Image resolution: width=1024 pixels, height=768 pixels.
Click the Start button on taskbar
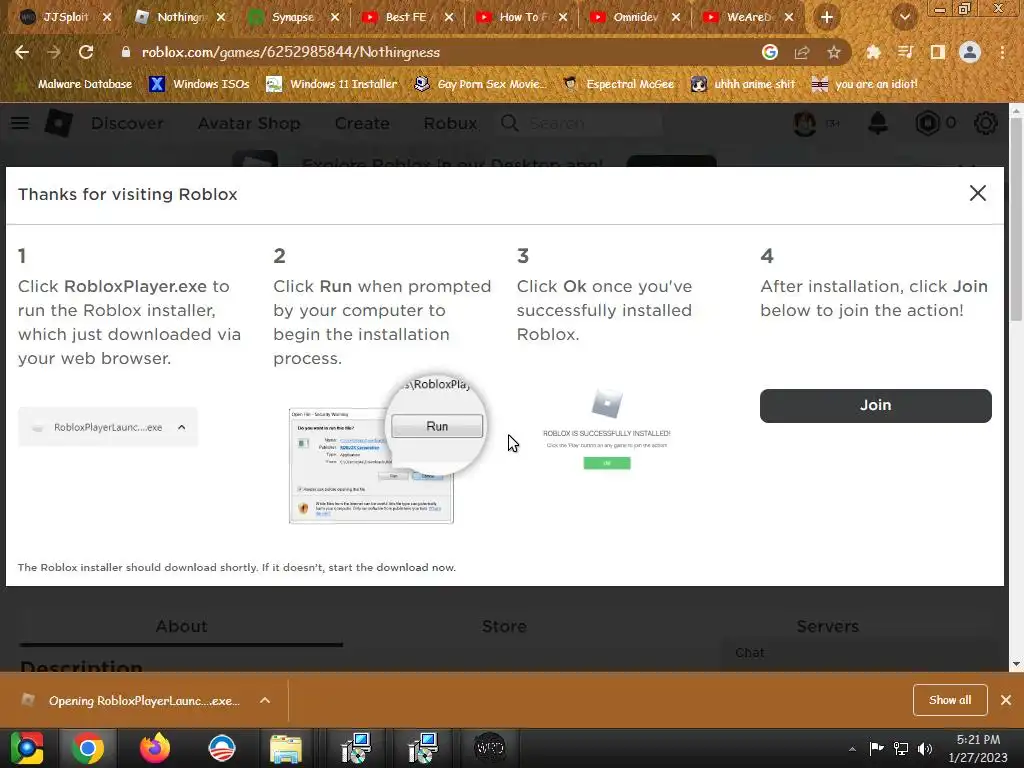26,748
